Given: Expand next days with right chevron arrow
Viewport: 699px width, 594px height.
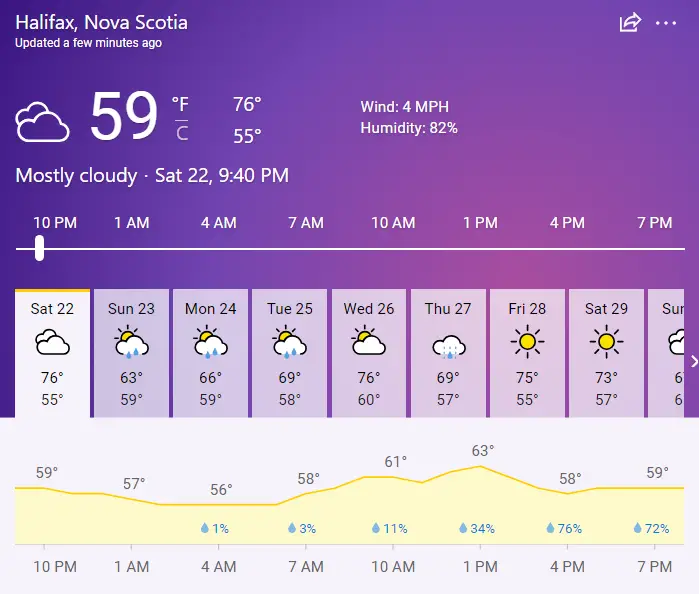Looking at the screenshot, I should click(694, 361).
